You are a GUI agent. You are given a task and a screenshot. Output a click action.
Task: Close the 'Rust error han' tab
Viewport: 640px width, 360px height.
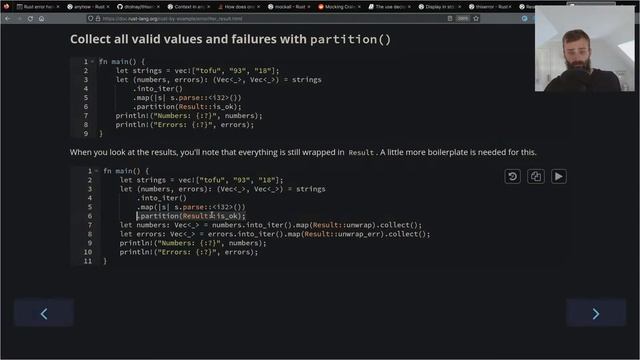pos(58,7)
